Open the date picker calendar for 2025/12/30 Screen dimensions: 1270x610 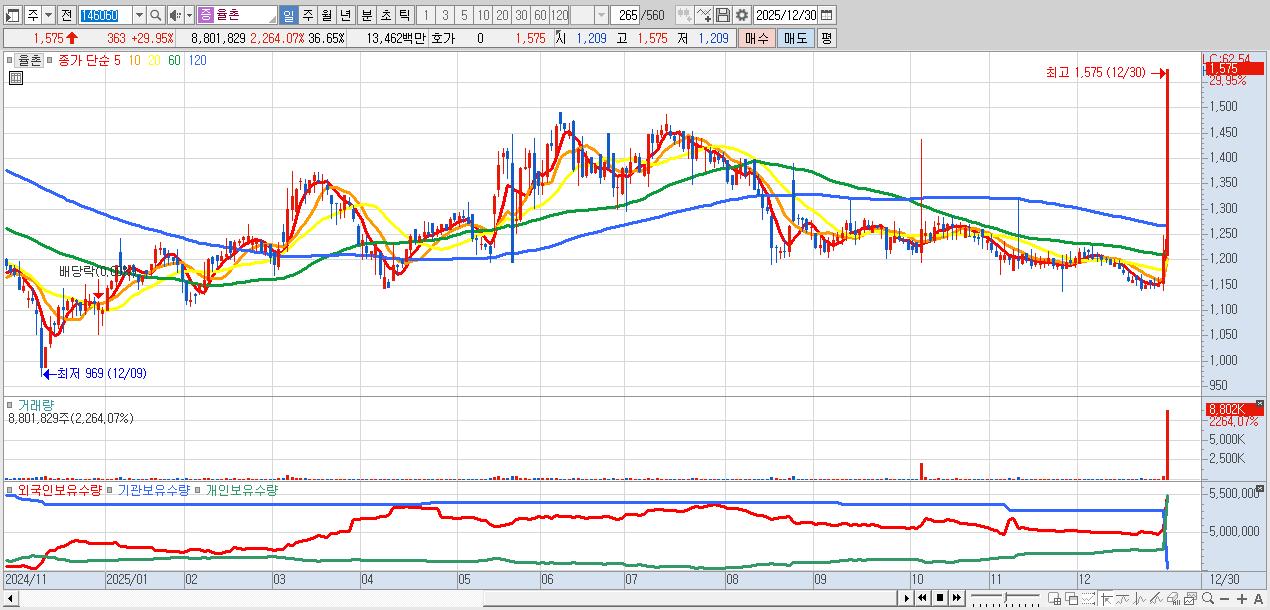[x=827, y=15]
